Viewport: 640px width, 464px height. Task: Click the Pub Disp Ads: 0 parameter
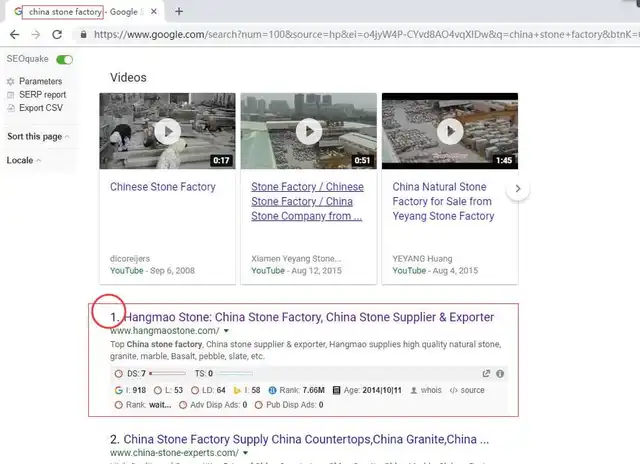[289, 405]
